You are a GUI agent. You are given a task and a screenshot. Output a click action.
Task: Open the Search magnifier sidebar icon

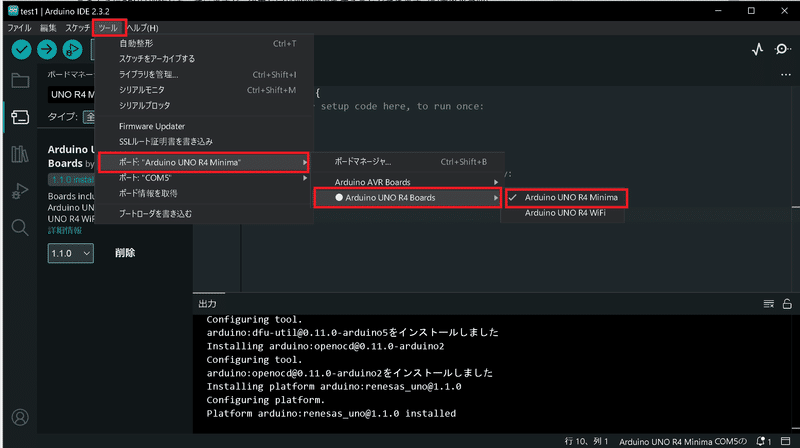click(20, 228)
